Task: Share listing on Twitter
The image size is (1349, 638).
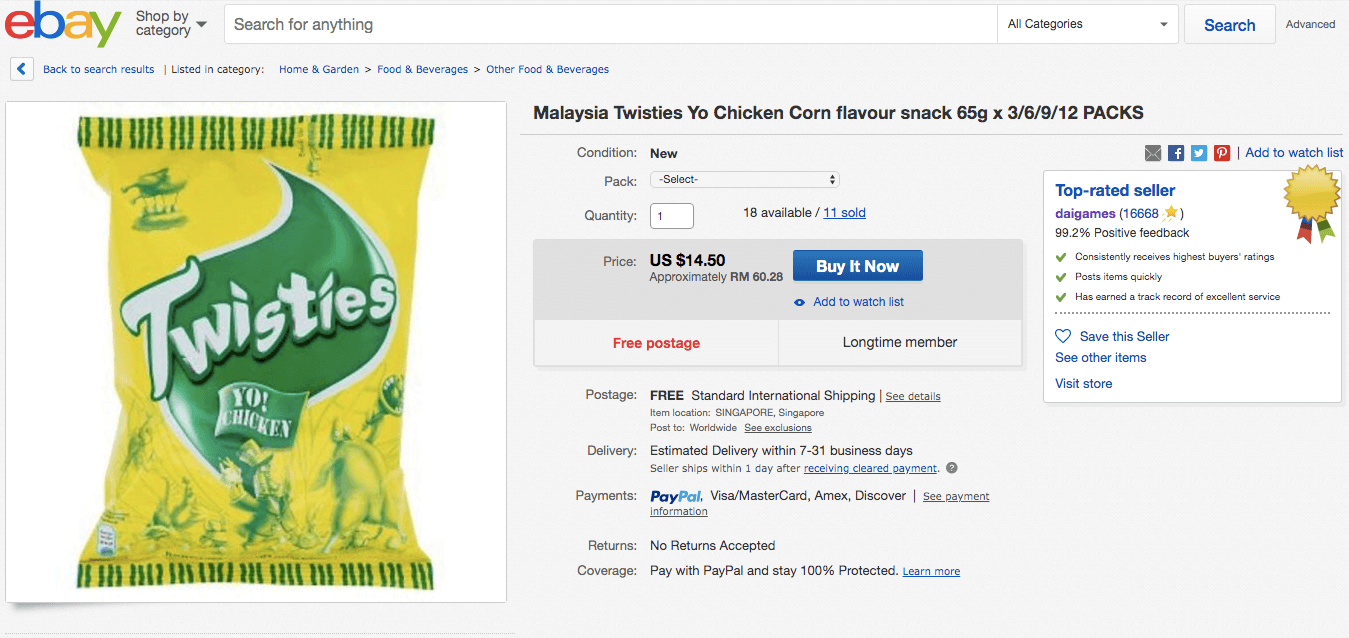Action: [x=1199, y=153]
